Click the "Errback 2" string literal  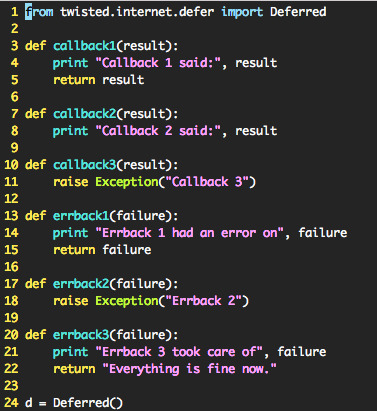point(204,301)
